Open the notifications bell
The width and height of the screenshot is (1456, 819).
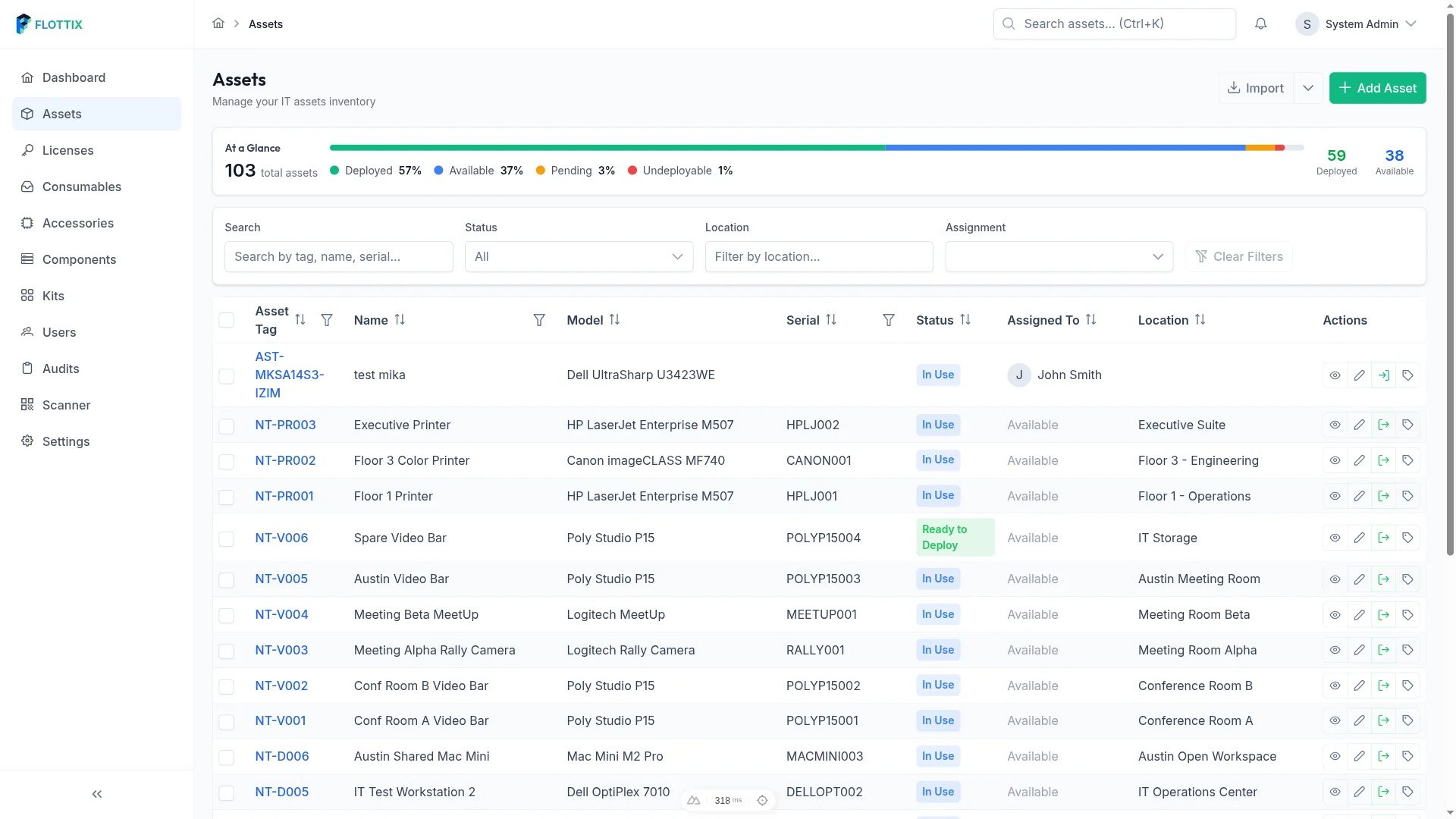(x=1260, y=24)
